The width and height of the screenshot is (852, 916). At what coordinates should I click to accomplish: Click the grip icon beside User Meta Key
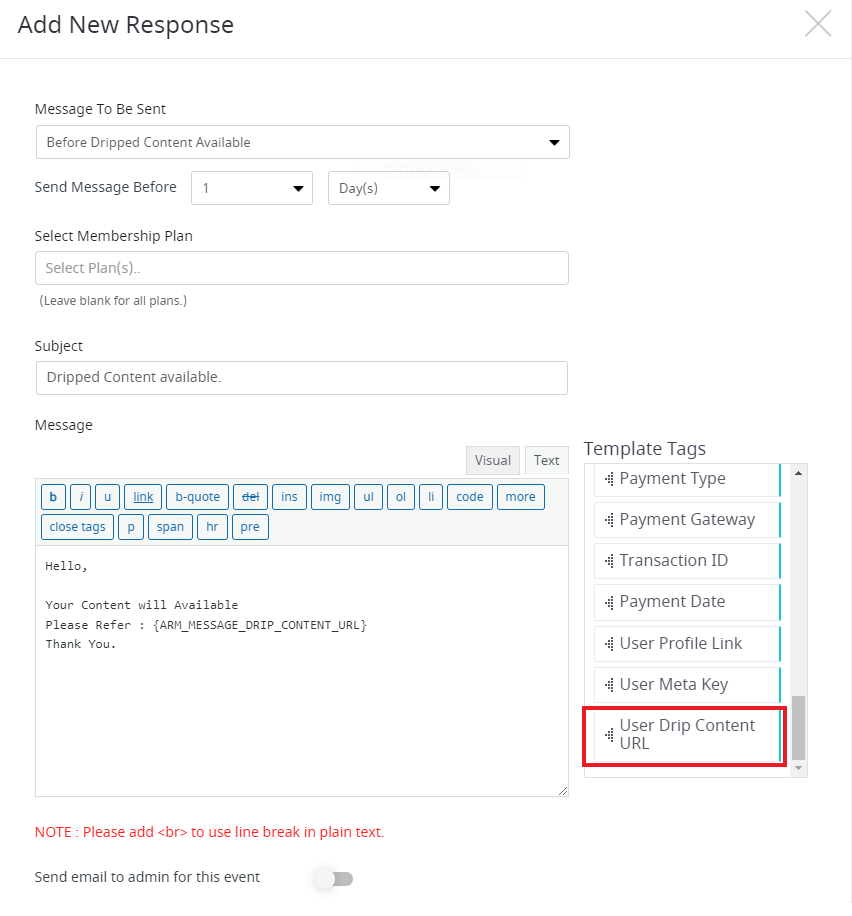(x=609, y=685)
